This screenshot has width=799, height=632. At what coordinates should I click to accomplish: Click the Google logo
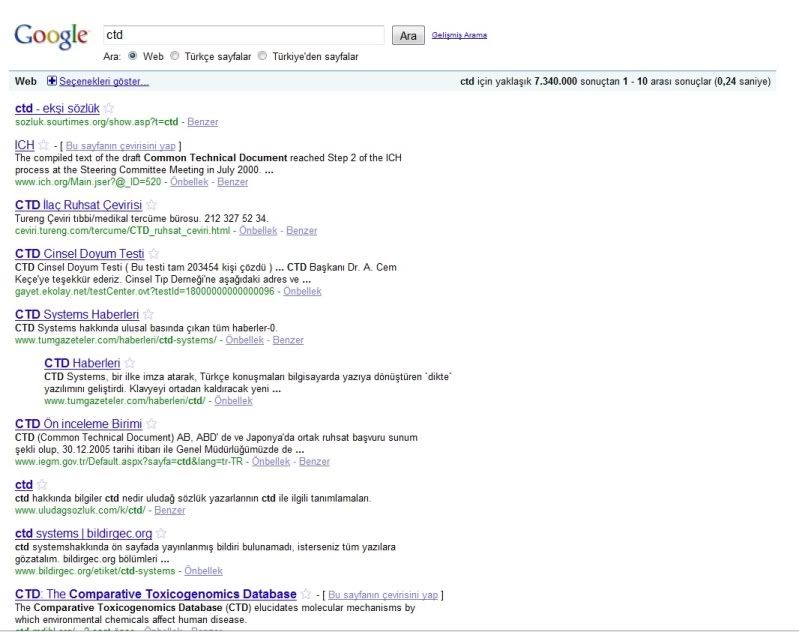(51, 37)
